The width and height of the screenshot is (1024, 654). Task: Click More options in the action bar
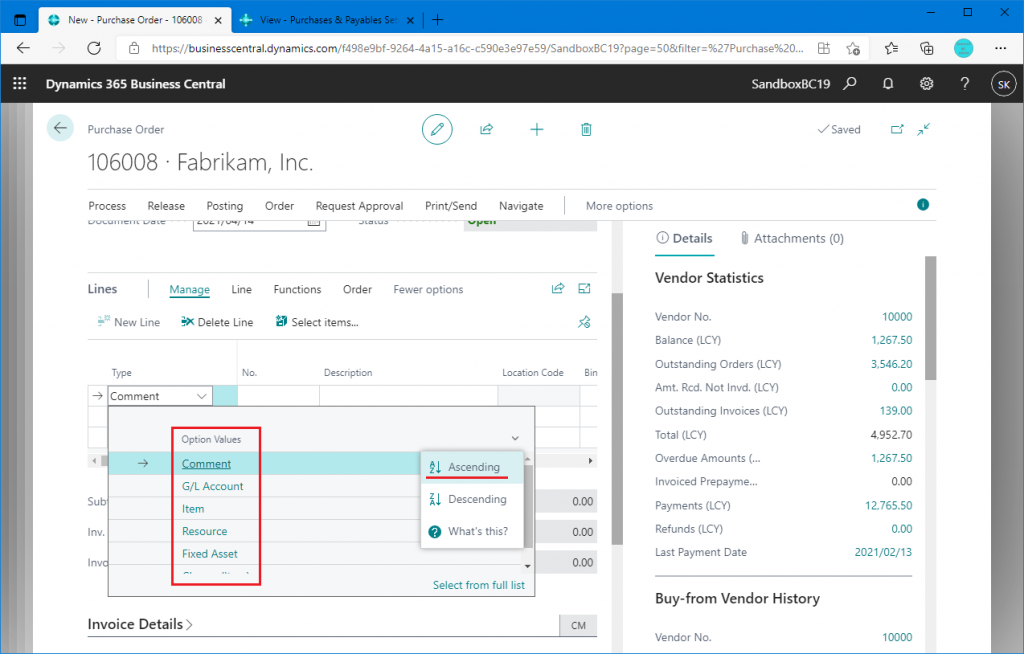pos(619,206)
